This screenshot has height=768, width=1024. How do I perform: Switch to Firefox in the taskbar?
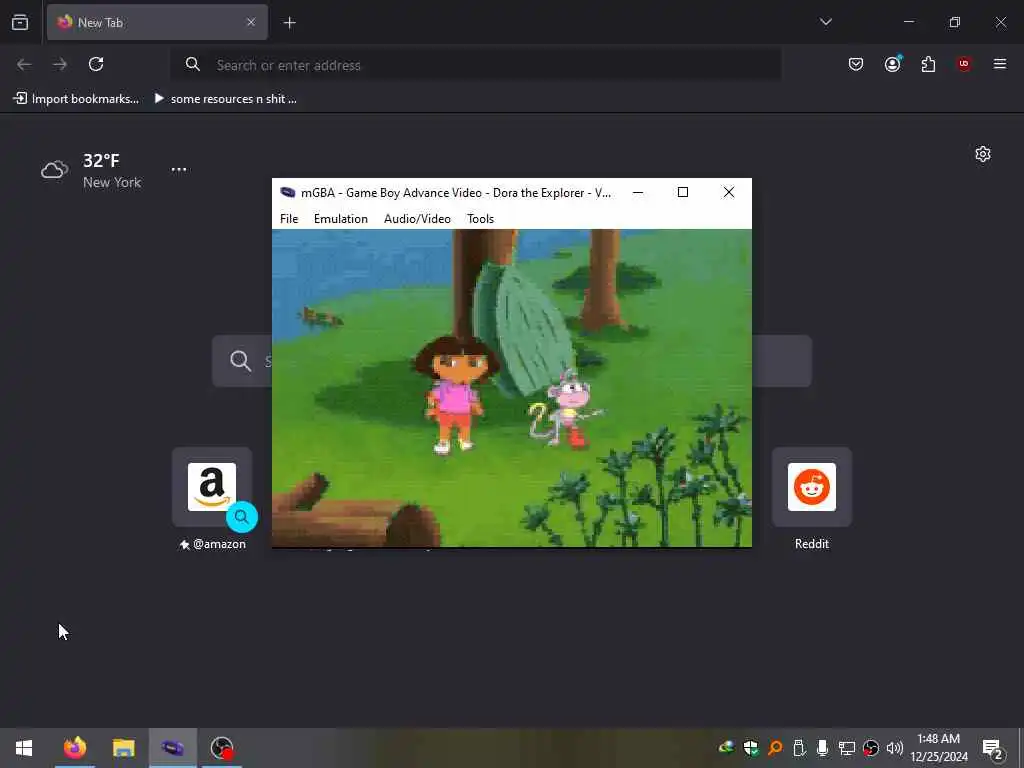pos(74,748)
